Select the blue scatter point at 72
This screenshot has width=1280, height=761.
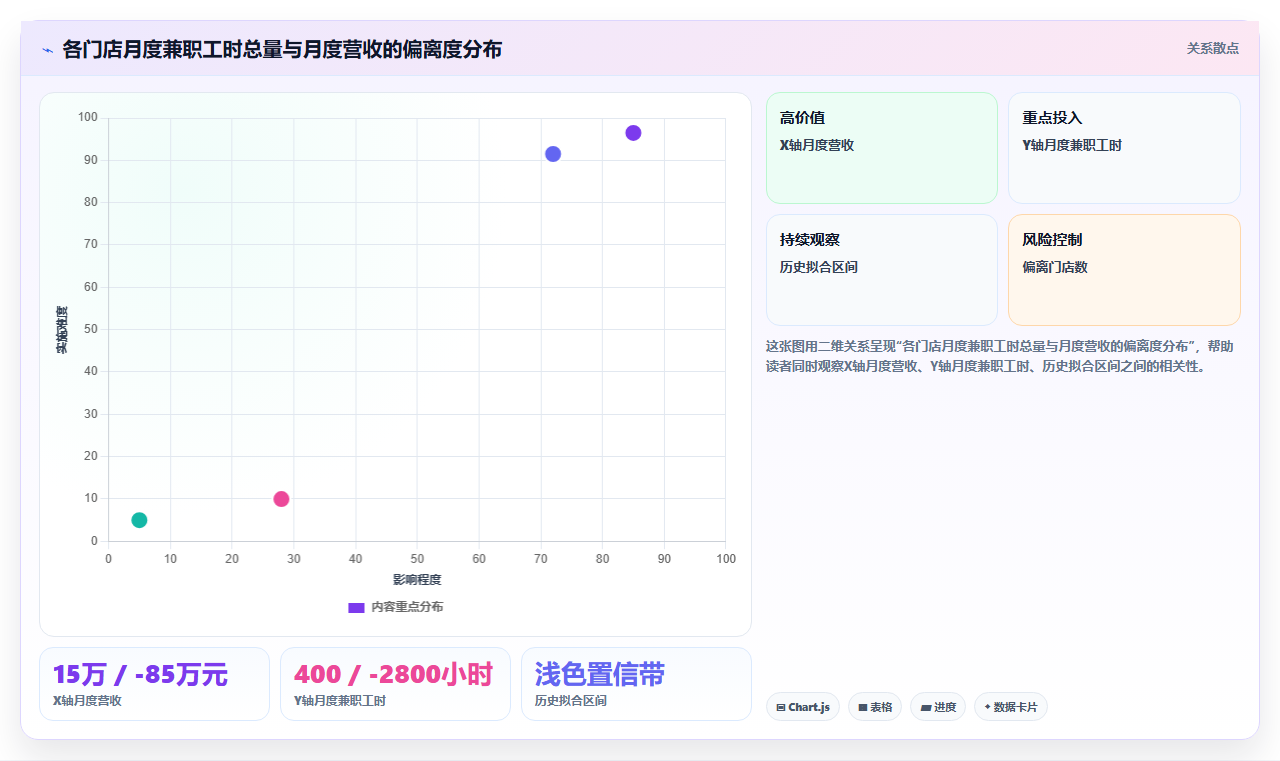coord(553,154)
